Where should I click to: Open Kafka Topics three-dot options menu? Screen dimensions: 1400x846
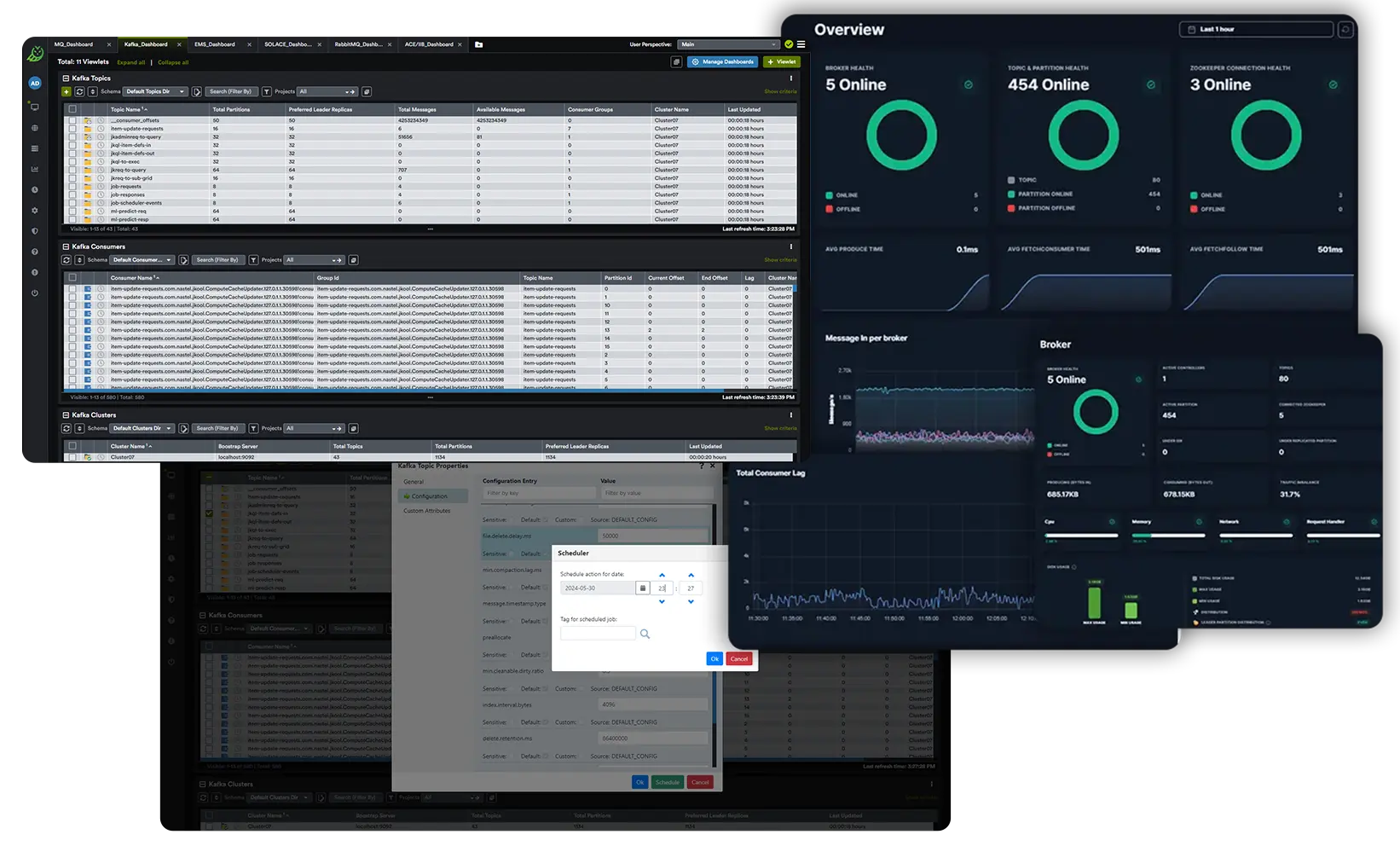[x=791, y=78]
